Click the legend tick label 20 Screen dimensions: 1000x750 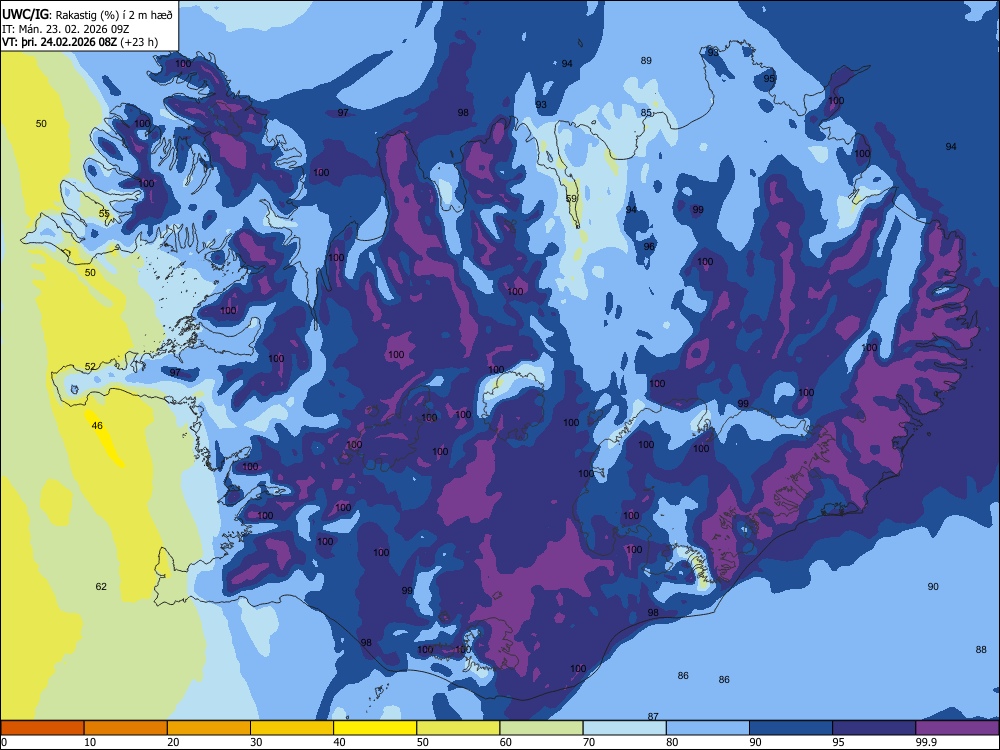[173, 742]
